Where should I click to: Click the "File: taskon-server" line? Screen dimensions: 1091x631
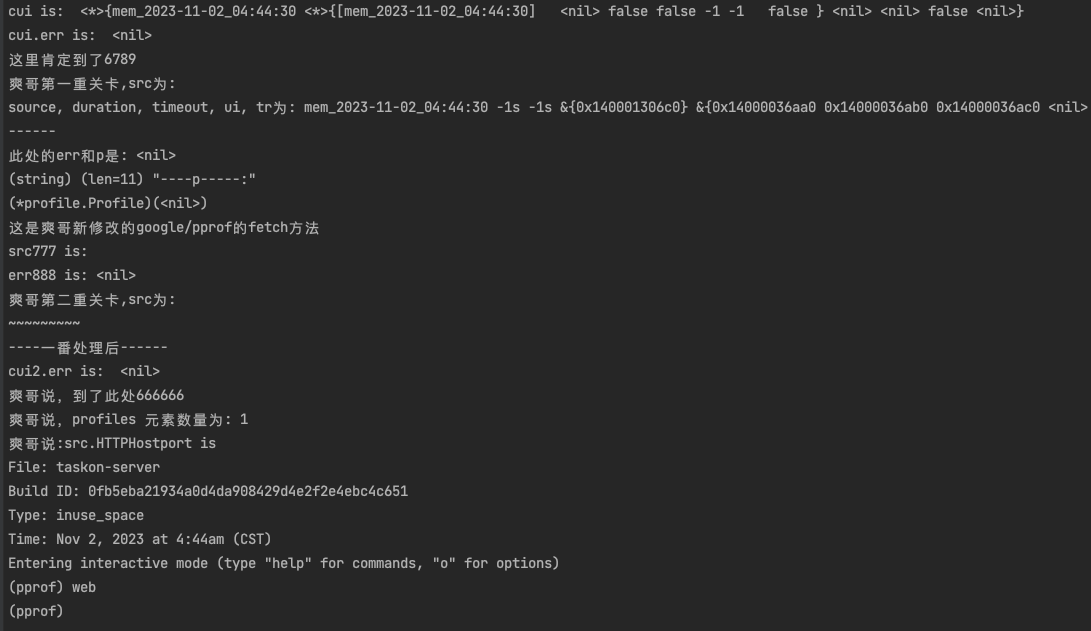point(84,467)
